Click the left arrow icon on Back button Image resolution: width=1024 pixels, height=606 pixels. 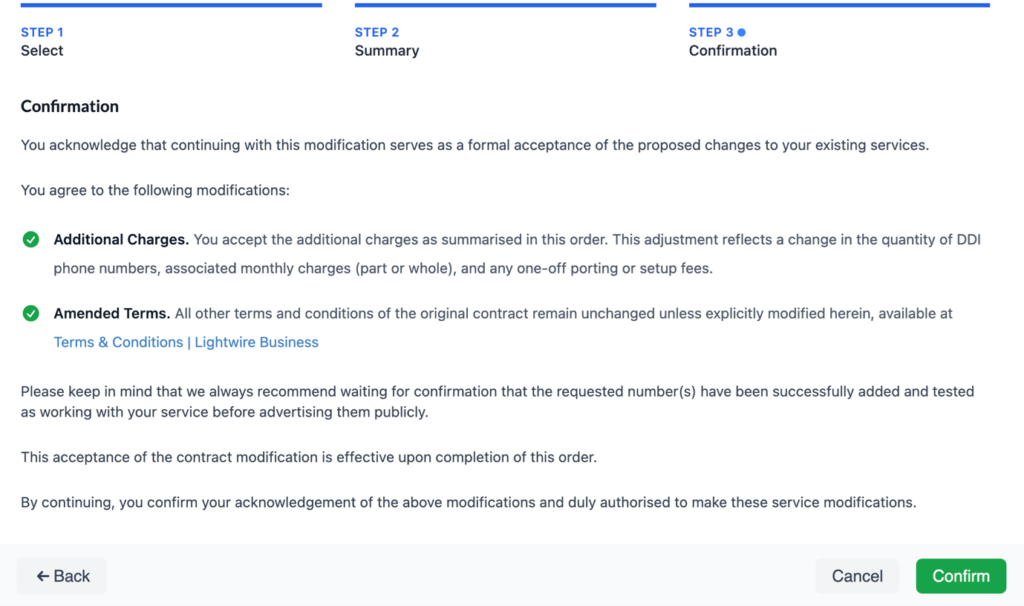[x=40, y=576]
